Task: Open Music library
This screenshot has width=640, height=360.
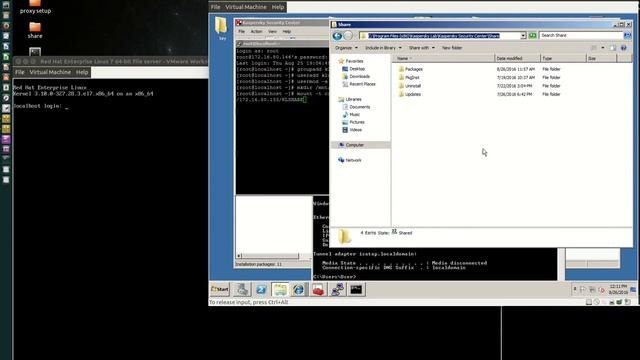Action: click(x=354, y=115)
